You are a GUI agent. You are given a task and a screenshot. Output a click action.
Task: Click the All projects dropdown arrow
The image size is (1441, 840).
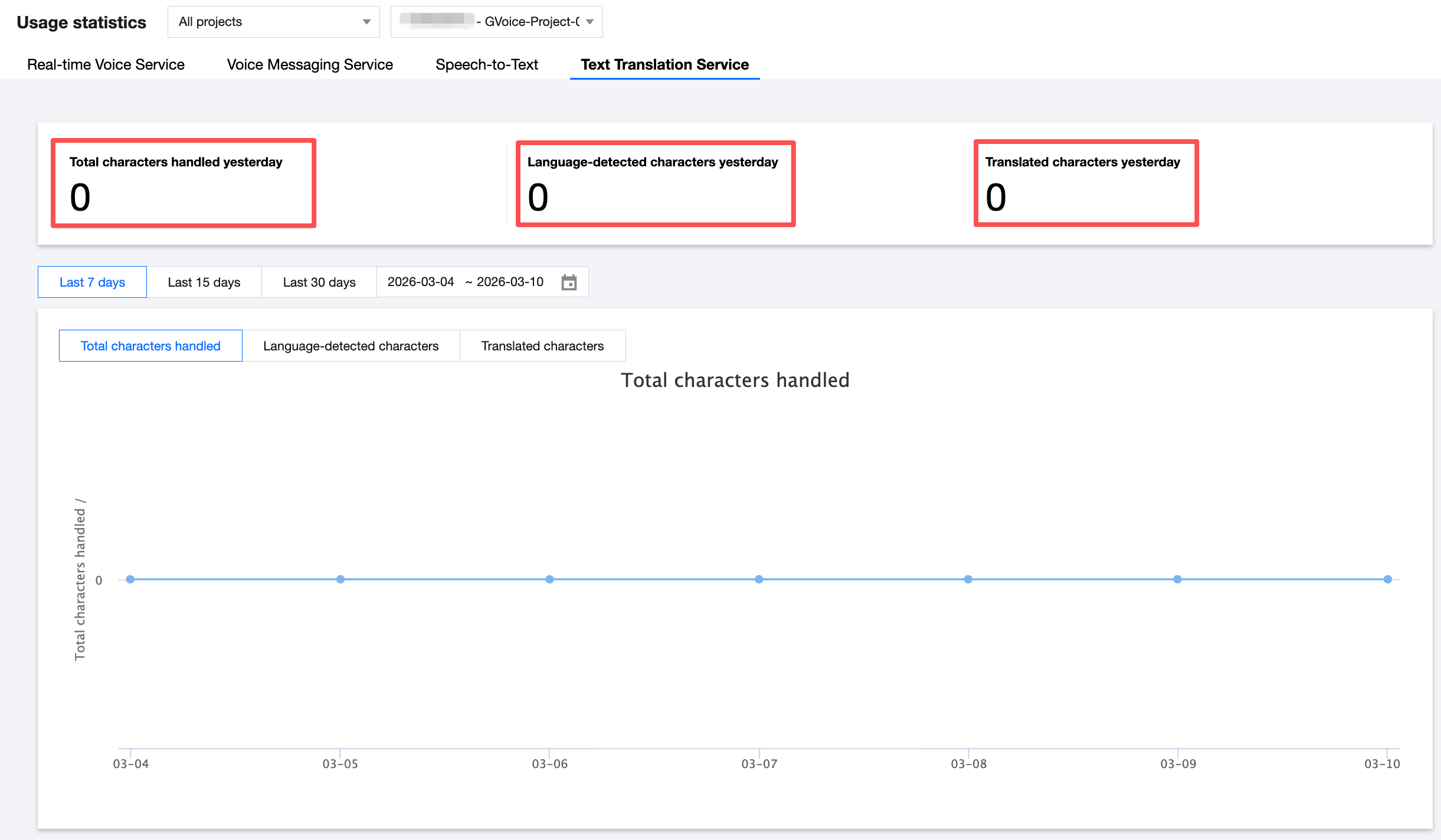click(366, 22)
